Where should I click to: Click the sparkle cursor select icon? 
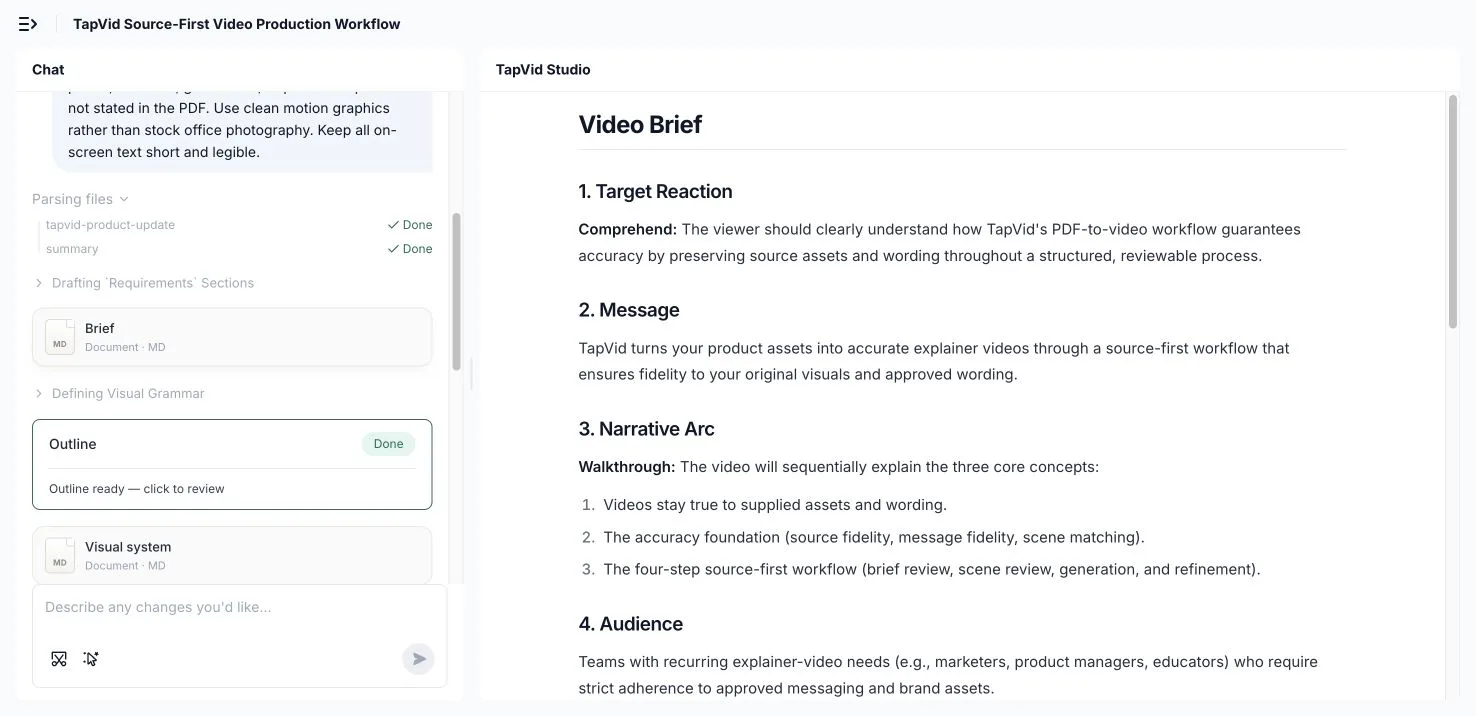(x=91, y=658)
